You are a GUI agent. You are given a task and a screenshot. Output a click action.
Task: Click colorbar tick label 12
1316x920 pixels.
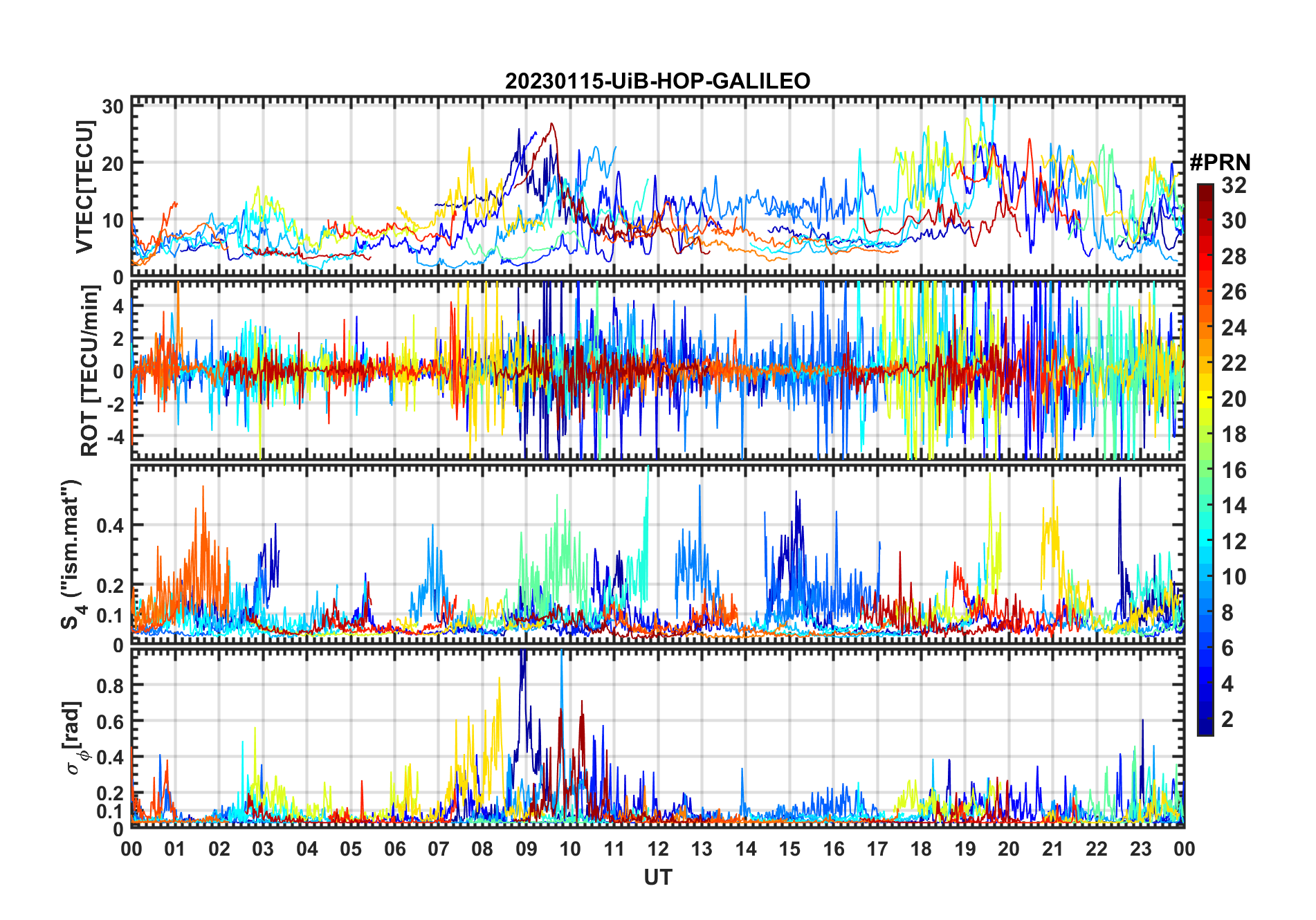tap(1234, 541)
